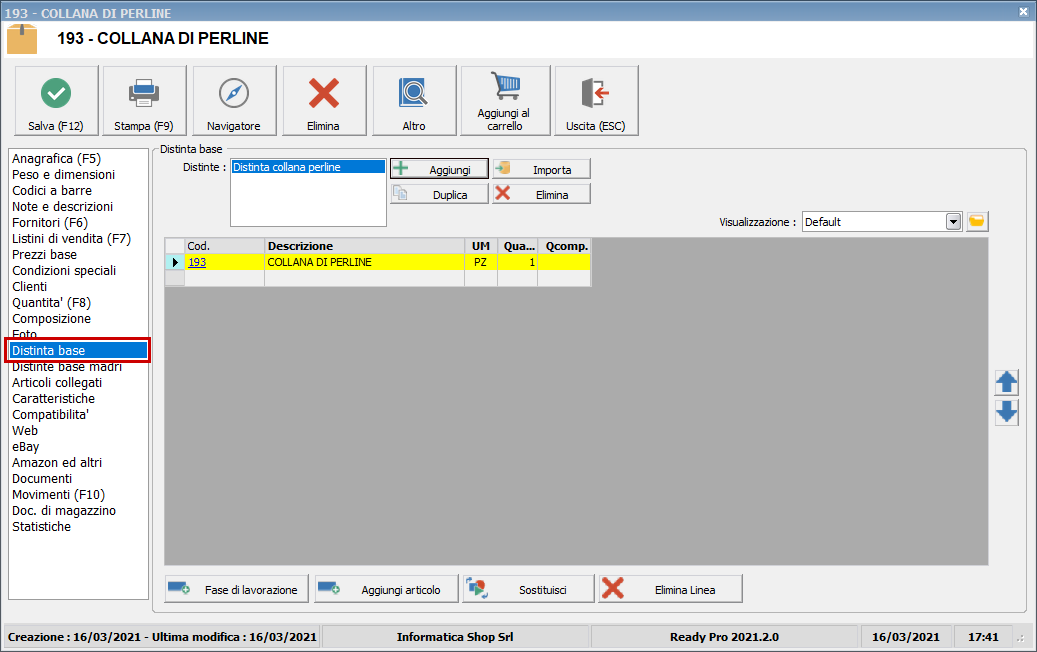Open article 193 from the grid row
Screen dimensions: 1037x652
coord(197,261)
